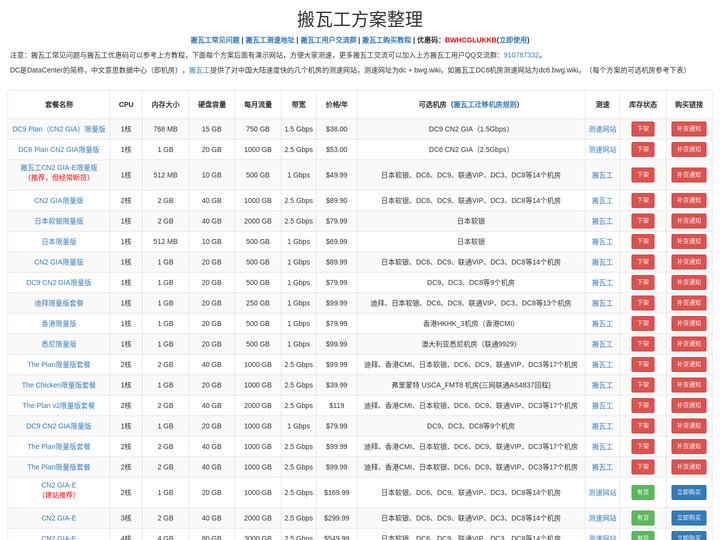This screenshot has height=540, width=720.
Task: Click the $38.00 price cell
Action: click(337, 129)
